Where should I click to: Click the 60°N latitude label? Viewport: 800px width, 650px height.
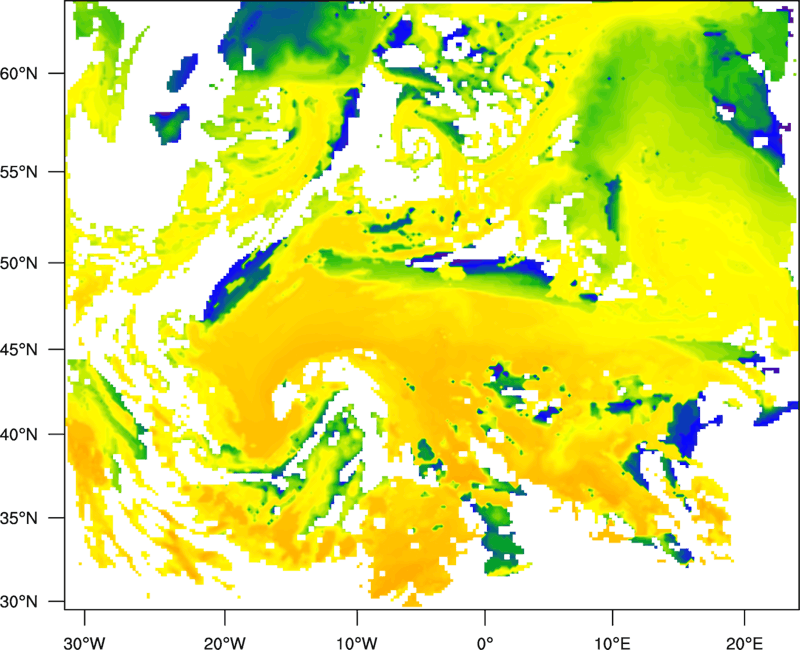pyautogui.click(x=19, y=73)
